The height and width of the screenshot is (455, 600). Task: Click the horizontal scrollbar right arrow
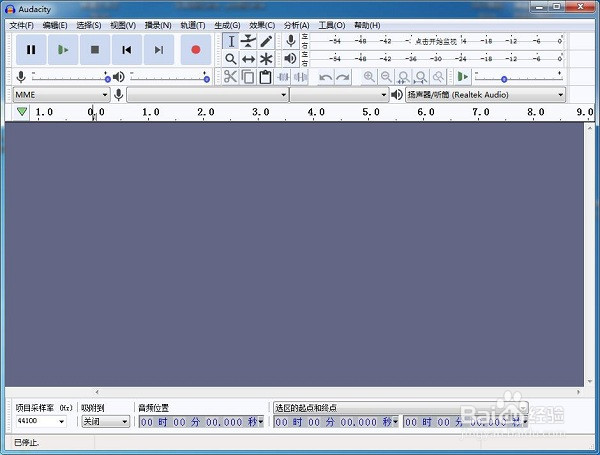coord(578,392)
